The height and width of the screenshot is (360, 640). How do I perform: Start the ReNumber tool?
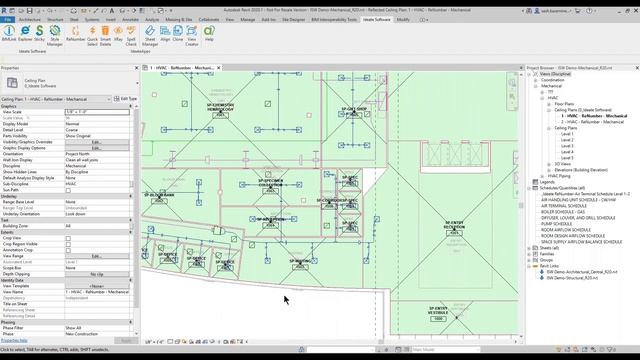[76, 33]
